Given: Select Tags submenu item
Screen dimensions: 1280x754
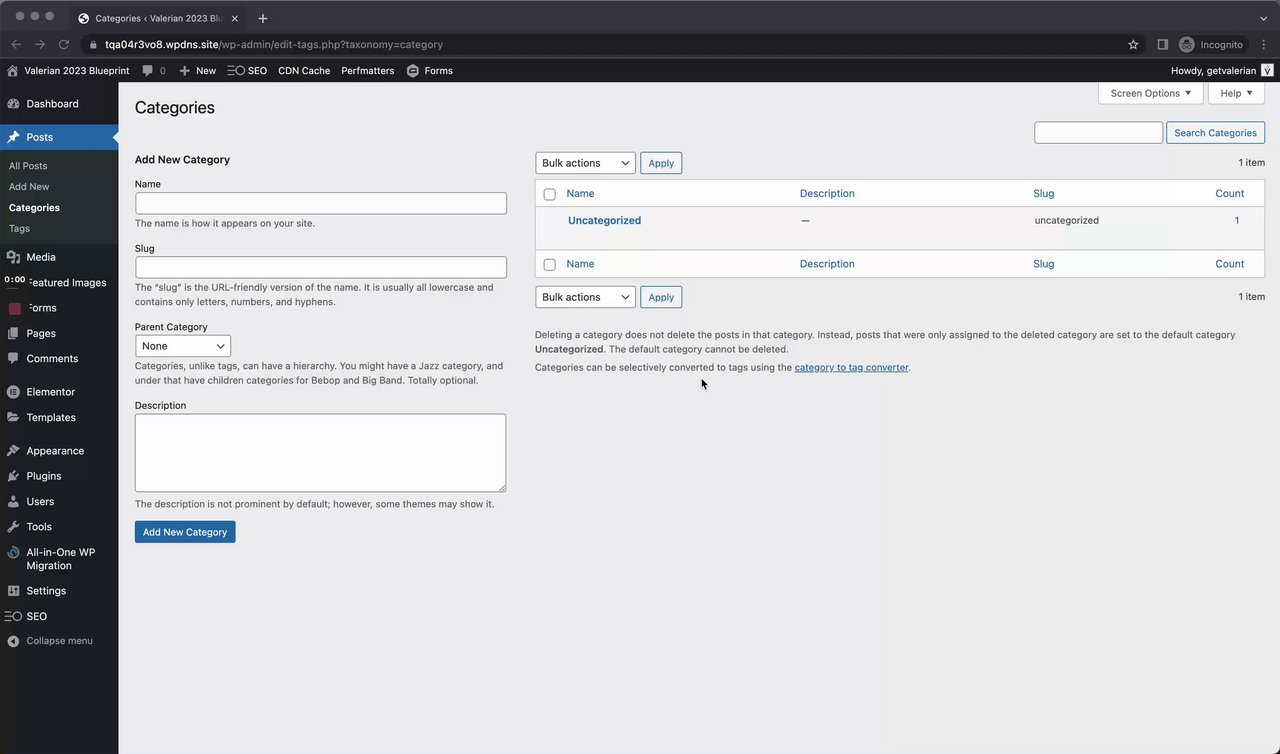Looking at the screenshot, I should pyautogui.click(x=19, y=229).
